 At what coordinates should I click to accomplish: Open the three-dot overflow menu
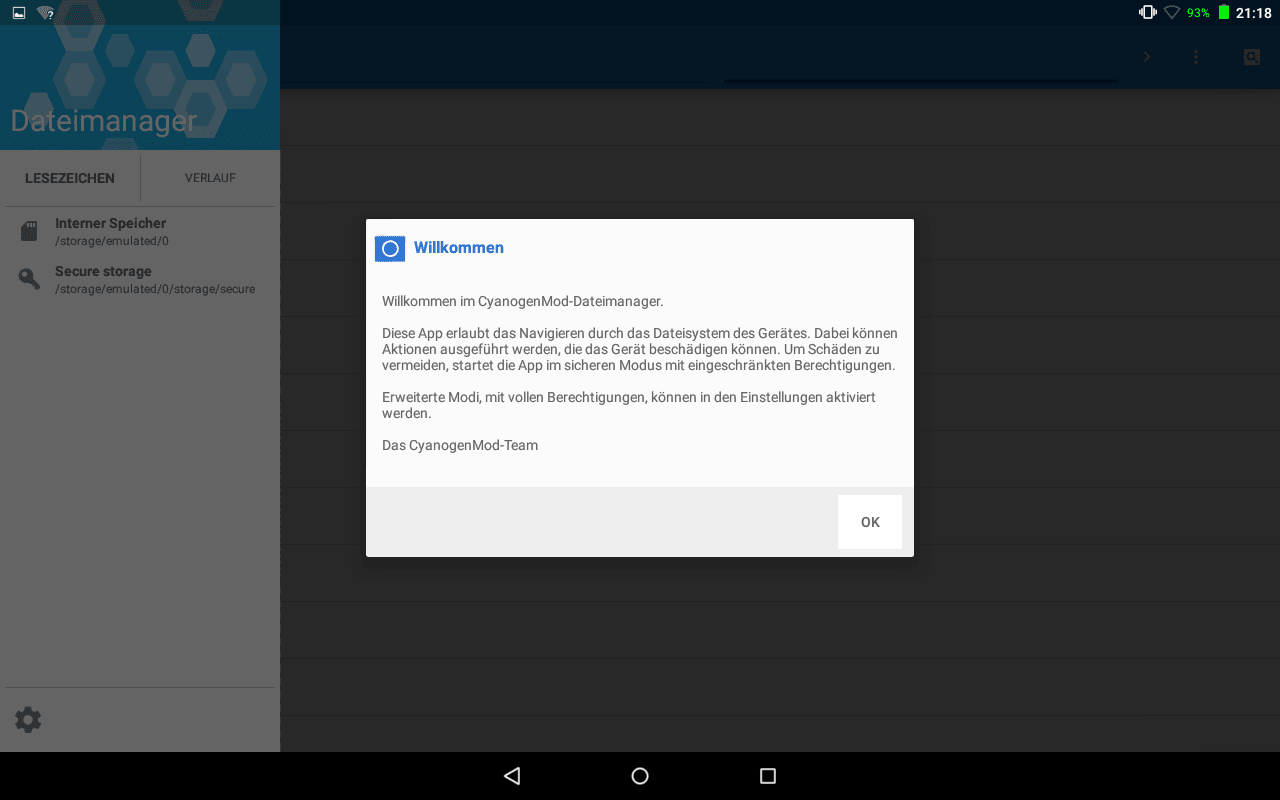coord(1196,57)
